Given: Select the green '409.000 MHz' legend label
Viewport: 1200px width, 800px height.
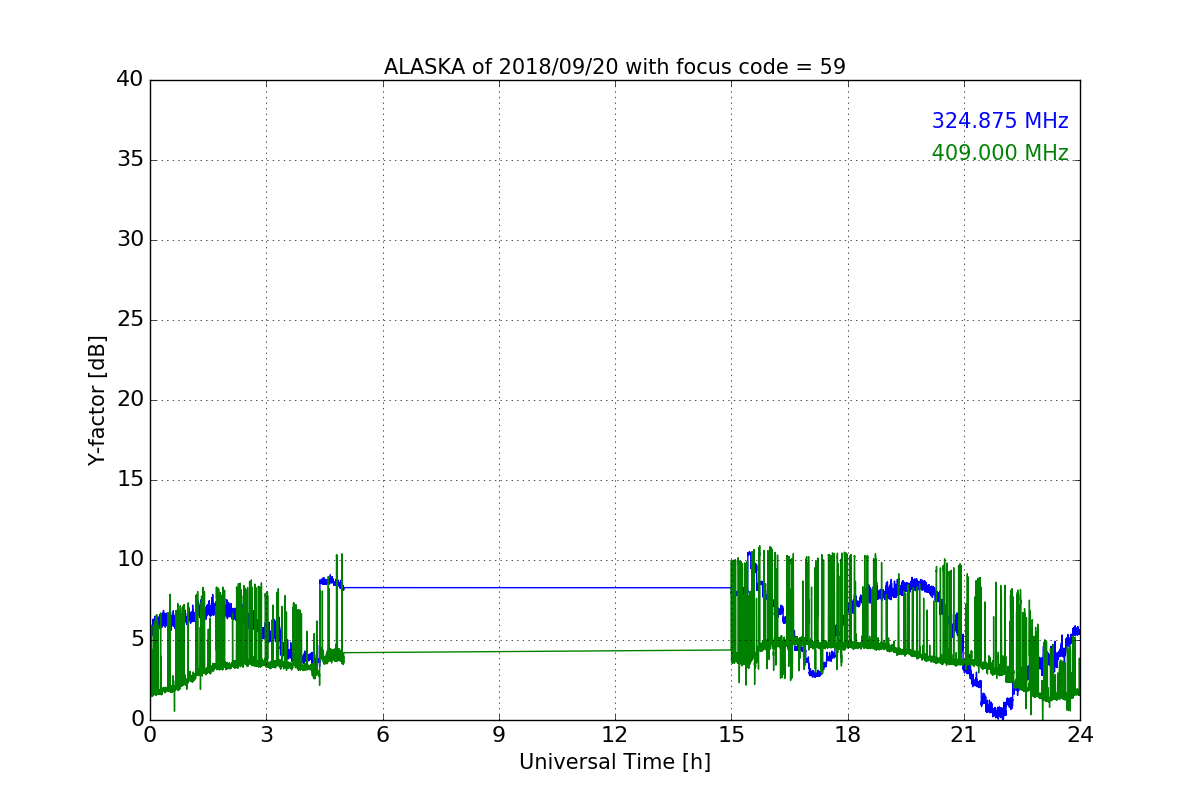Looking at the screenshot, I should [x=1000, y=153].
